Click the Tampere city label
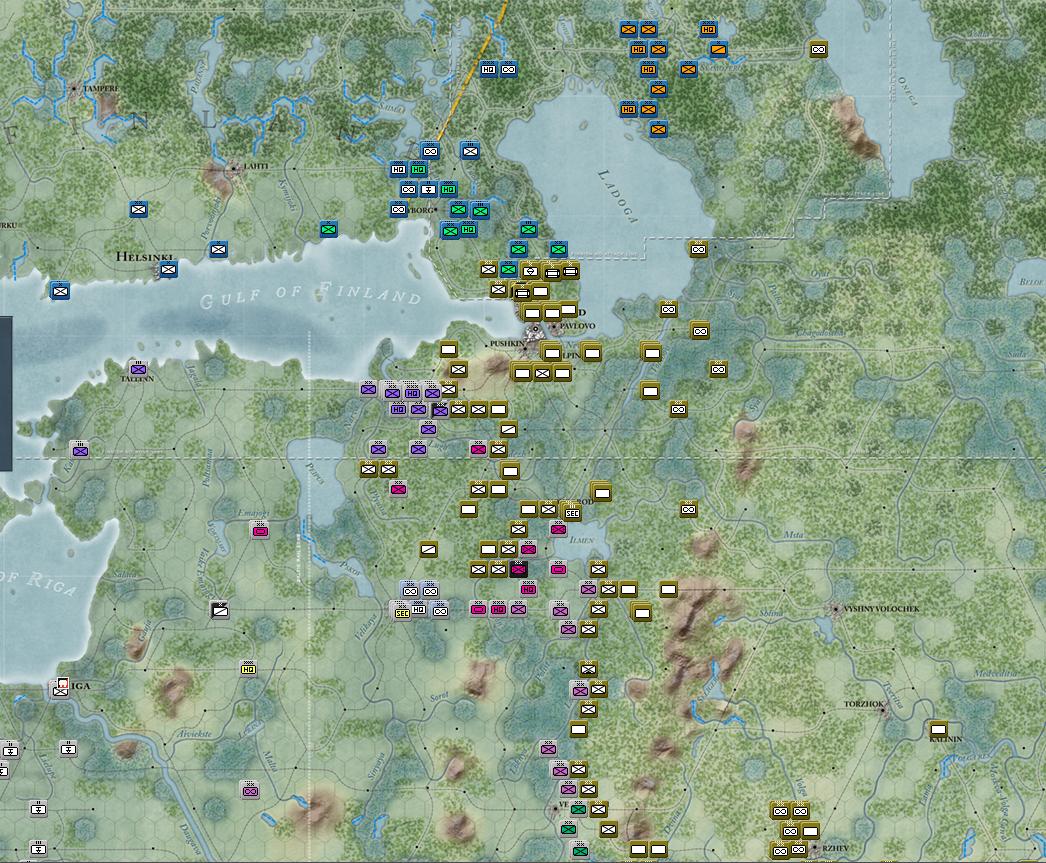The image size is (1046, 863). point(101,88)
